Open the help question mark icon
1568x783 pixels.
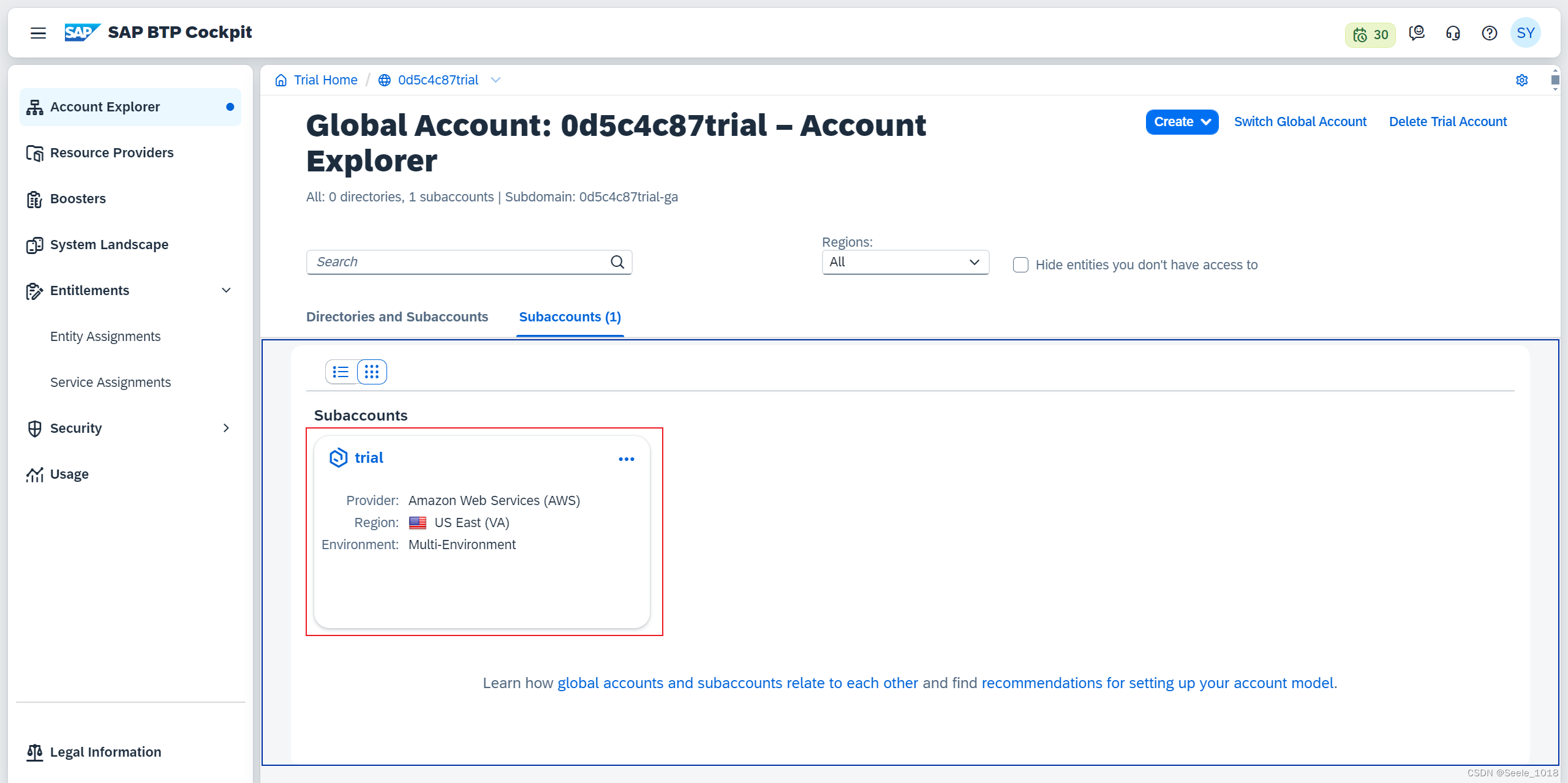tap(1489, 33)
